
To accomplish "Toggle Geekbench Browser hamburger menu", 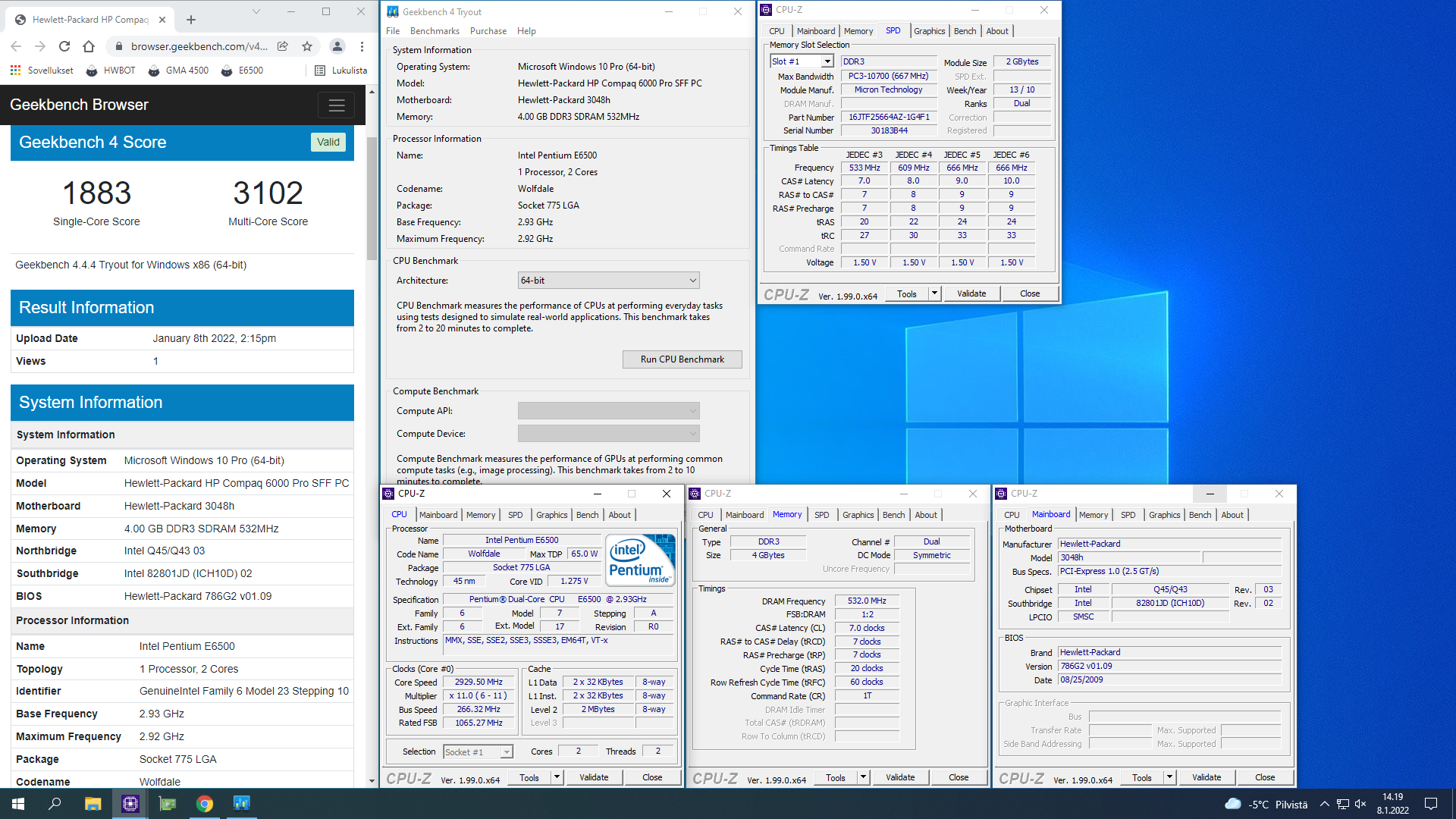I will pyautogui.click(x=337, y=105).
